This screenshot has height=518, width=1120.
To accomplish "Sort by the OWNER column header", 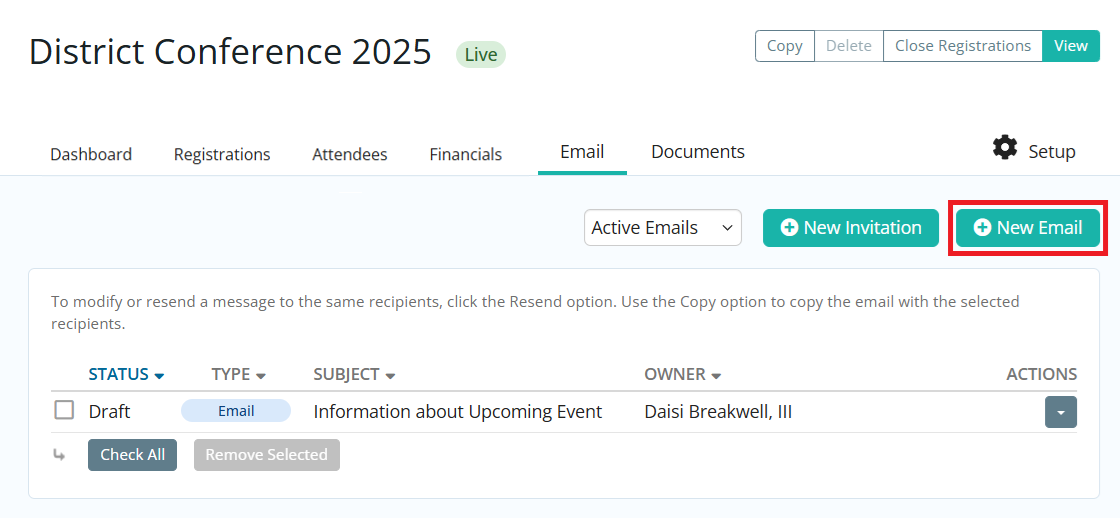I will click(683, 374).
